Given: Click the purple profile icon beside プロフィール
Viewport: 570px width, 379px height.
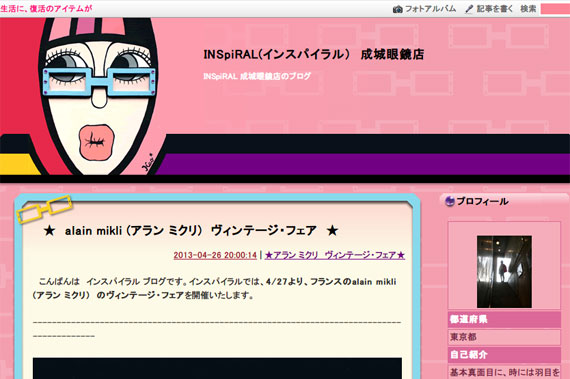Looking at the screenshot, I should point(450,201).
